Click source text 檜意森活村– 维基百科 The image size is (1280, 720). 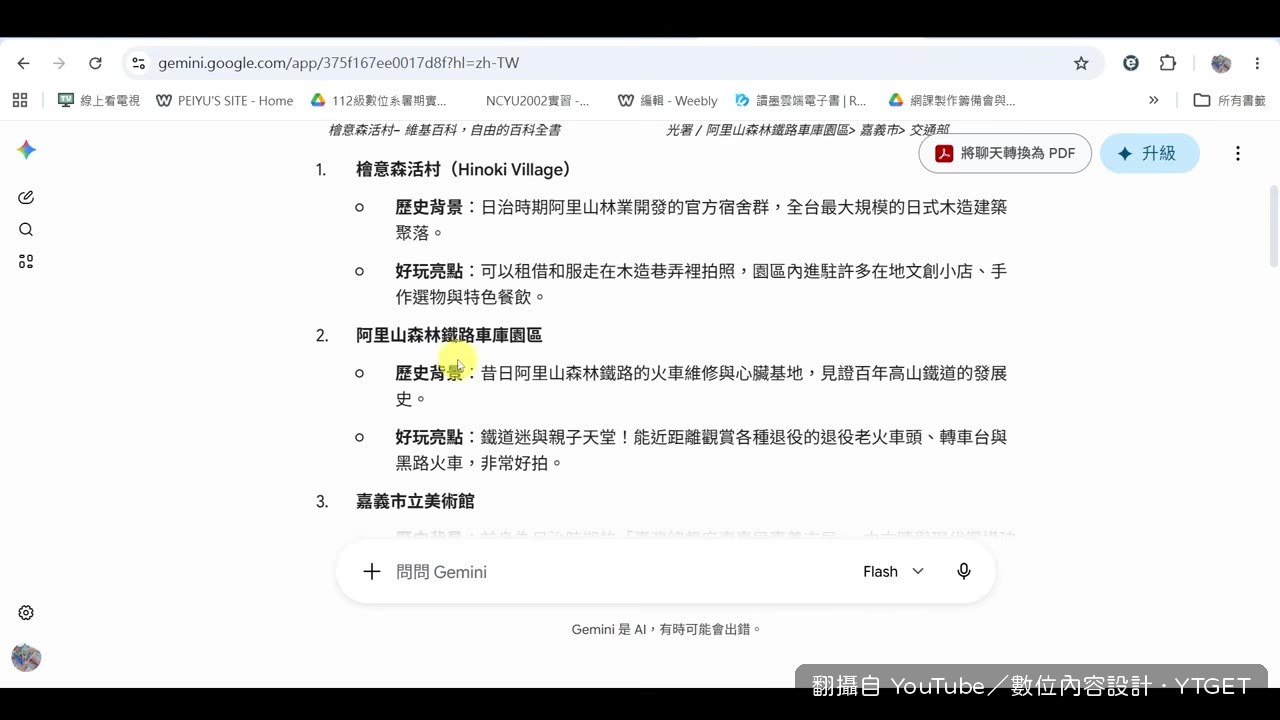(x=444, y=130)
